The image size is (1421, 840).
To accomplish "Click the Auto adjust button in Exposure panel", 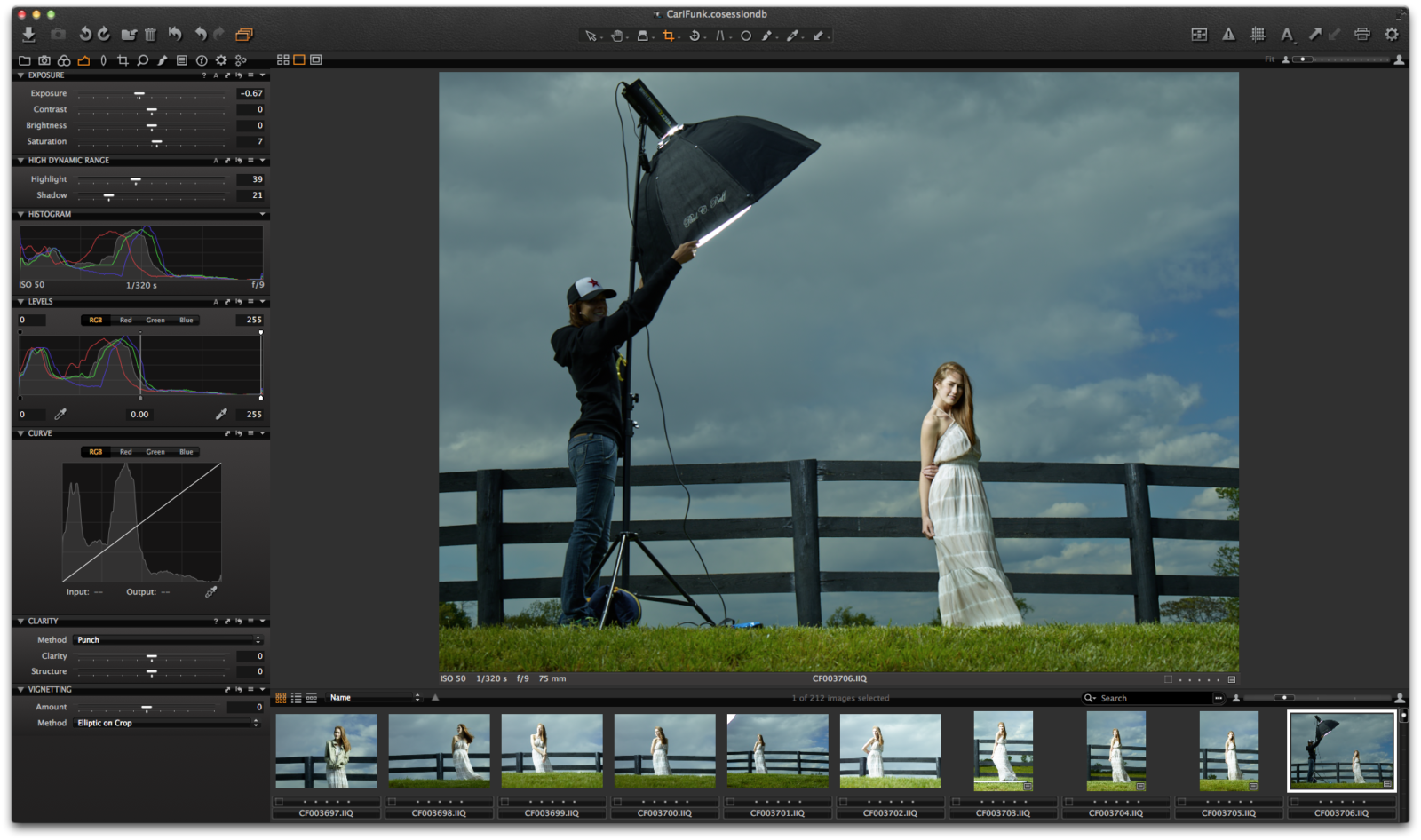I will 217,75.
